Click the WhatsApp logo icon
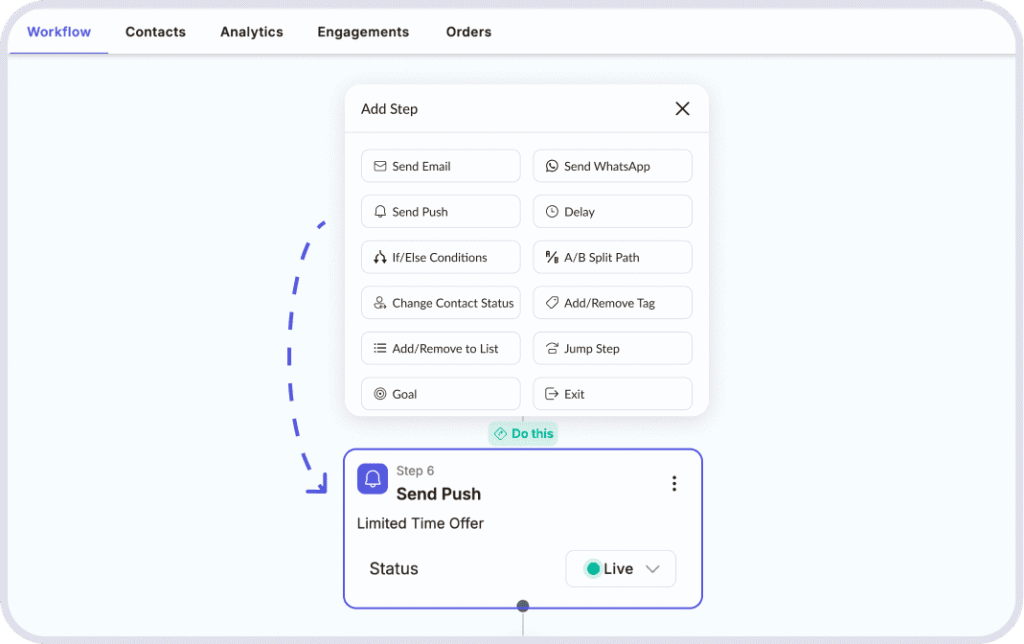Screen dimensions: 1024x644 click(x=552, y=166)
